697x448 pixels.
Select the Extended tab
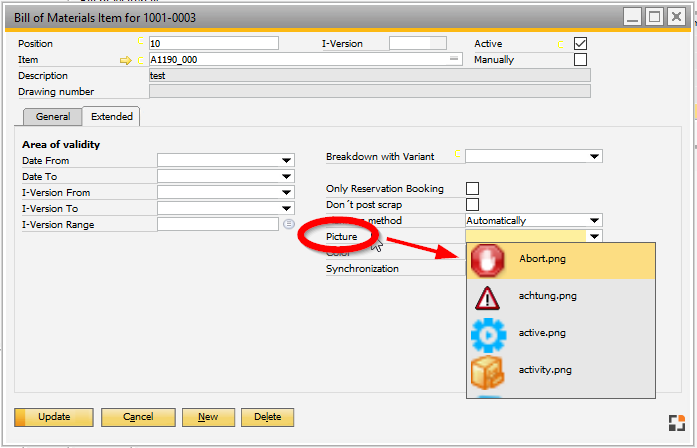coord(112,117)
